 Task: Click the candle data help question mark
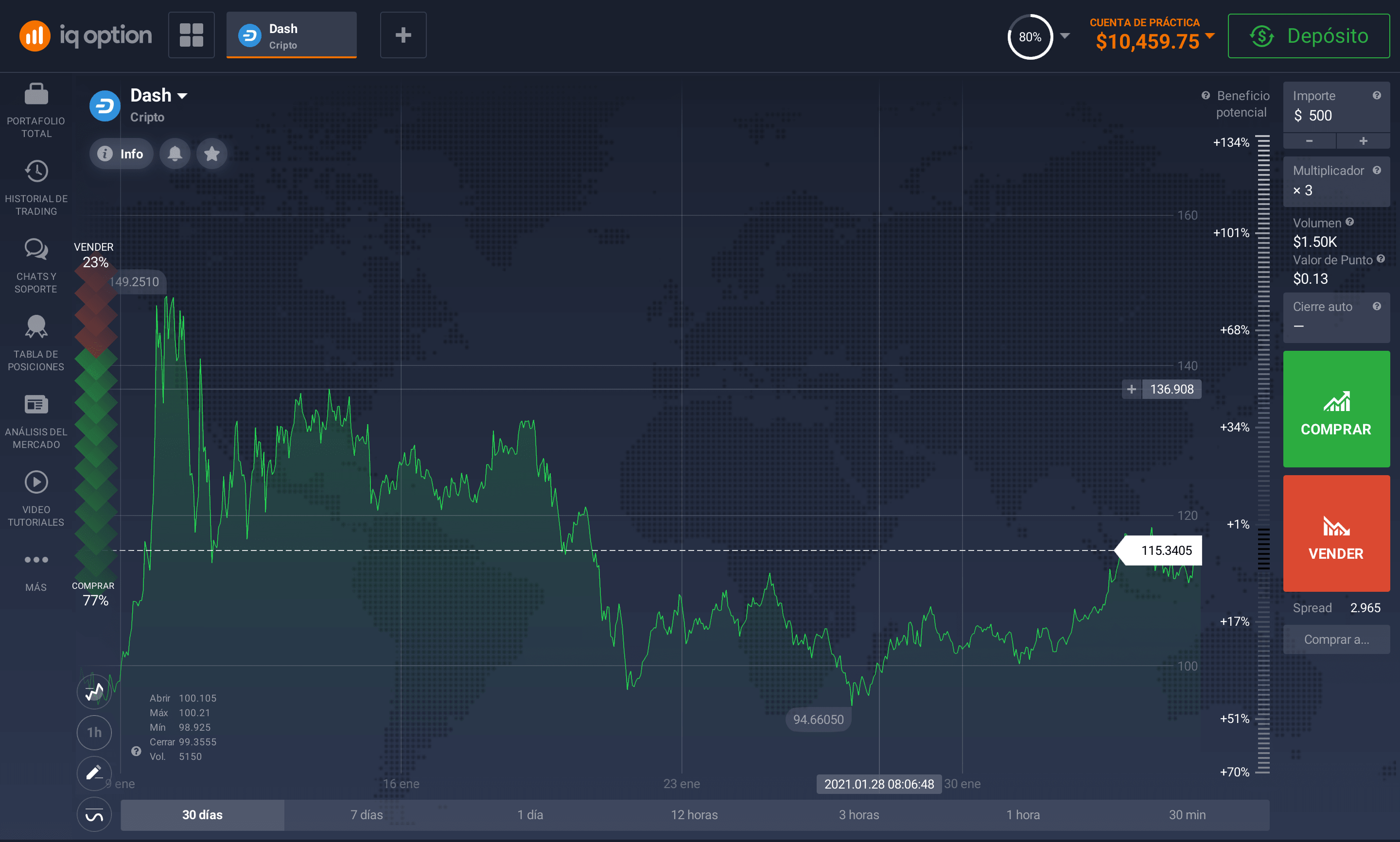[136, 751]
